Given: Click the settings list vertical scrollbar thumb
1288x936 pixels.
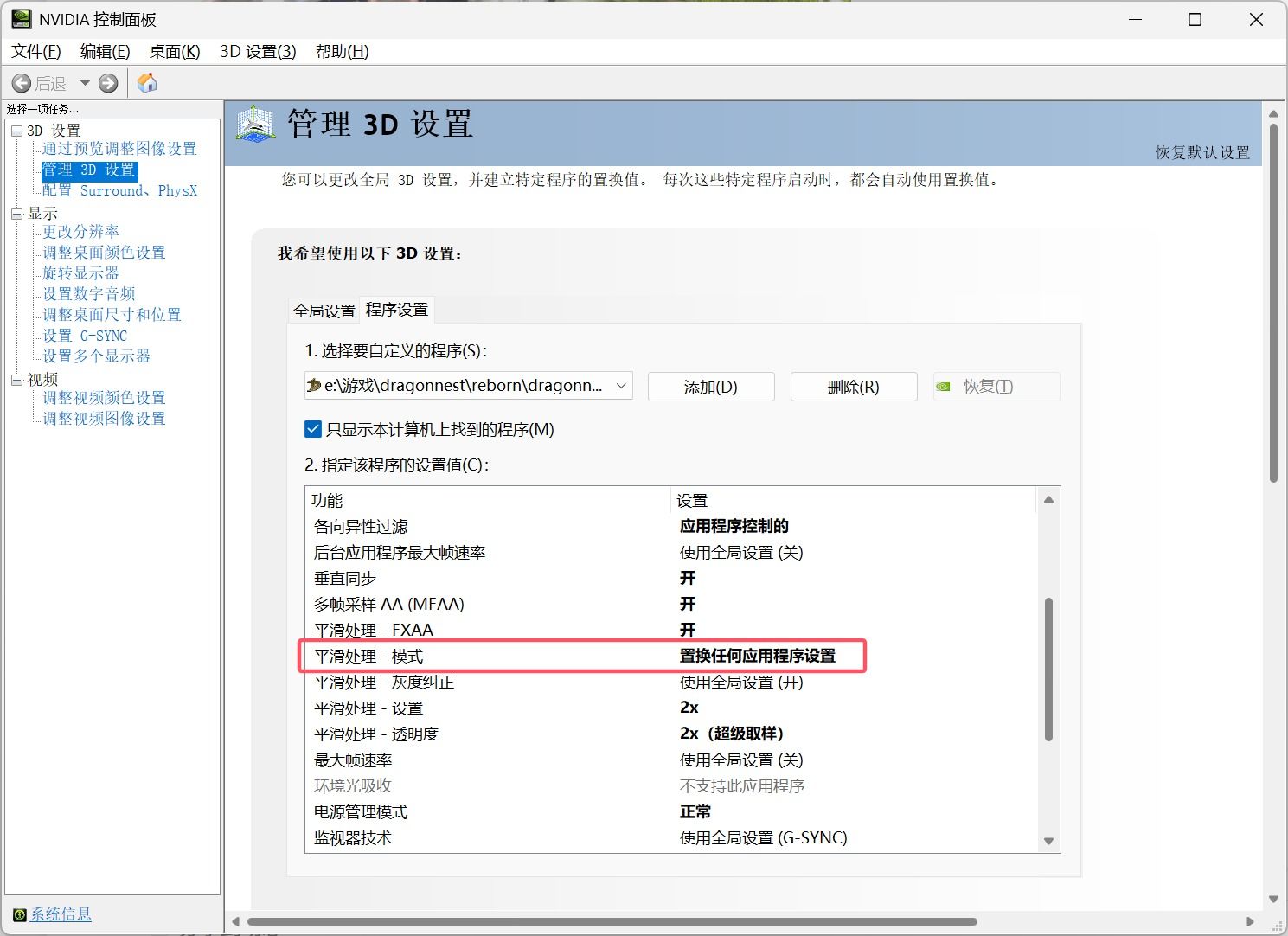Looking at the screenshot, I should coord(1048,669).
